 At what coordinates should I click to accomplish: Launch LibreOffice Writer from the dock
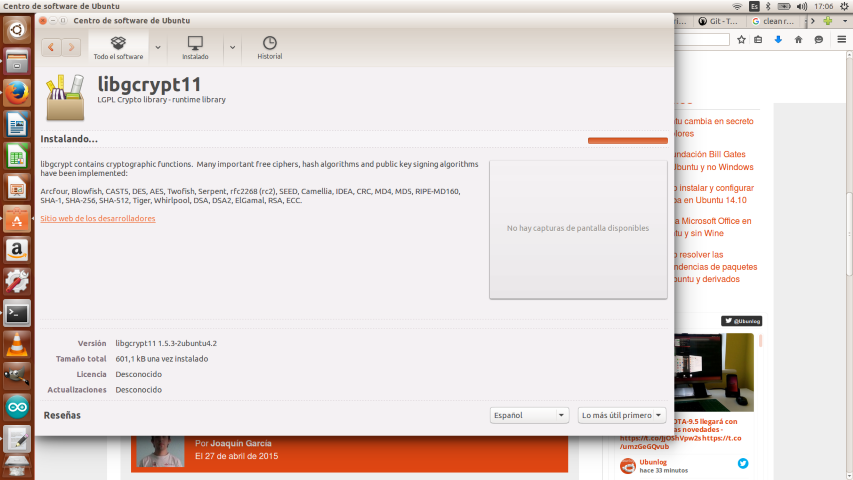[17, 124]
